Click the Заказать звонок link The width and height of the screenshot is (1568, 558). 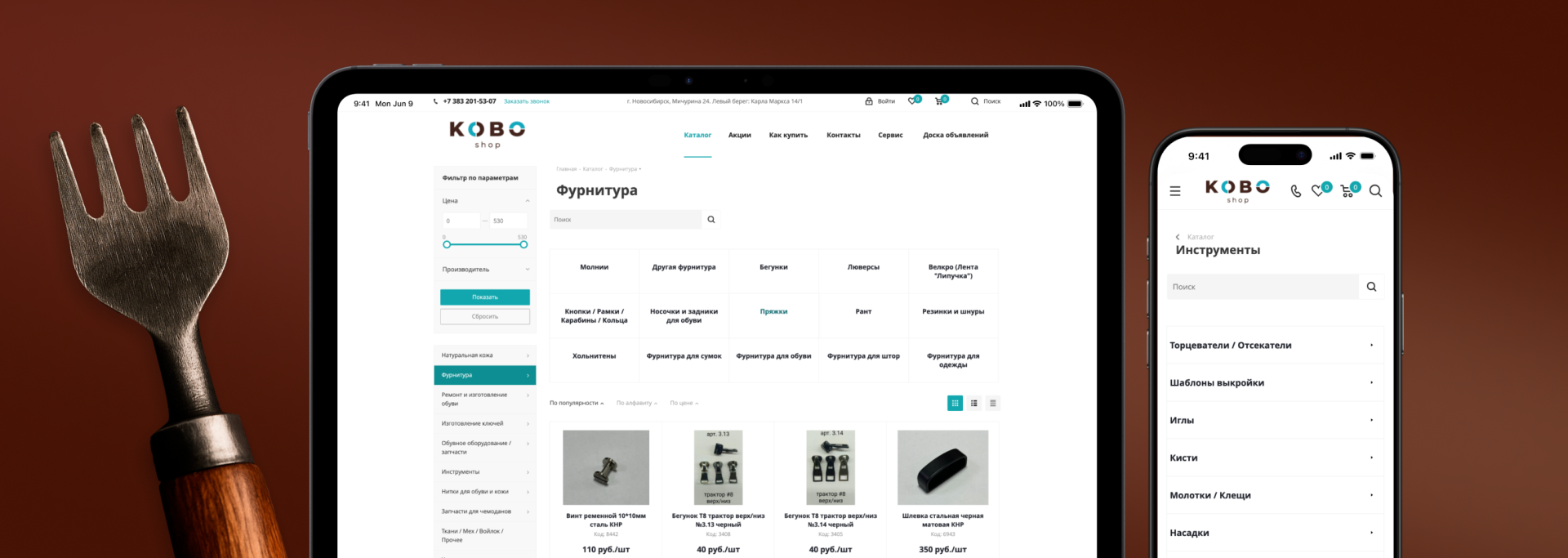(x=527, y=102)
